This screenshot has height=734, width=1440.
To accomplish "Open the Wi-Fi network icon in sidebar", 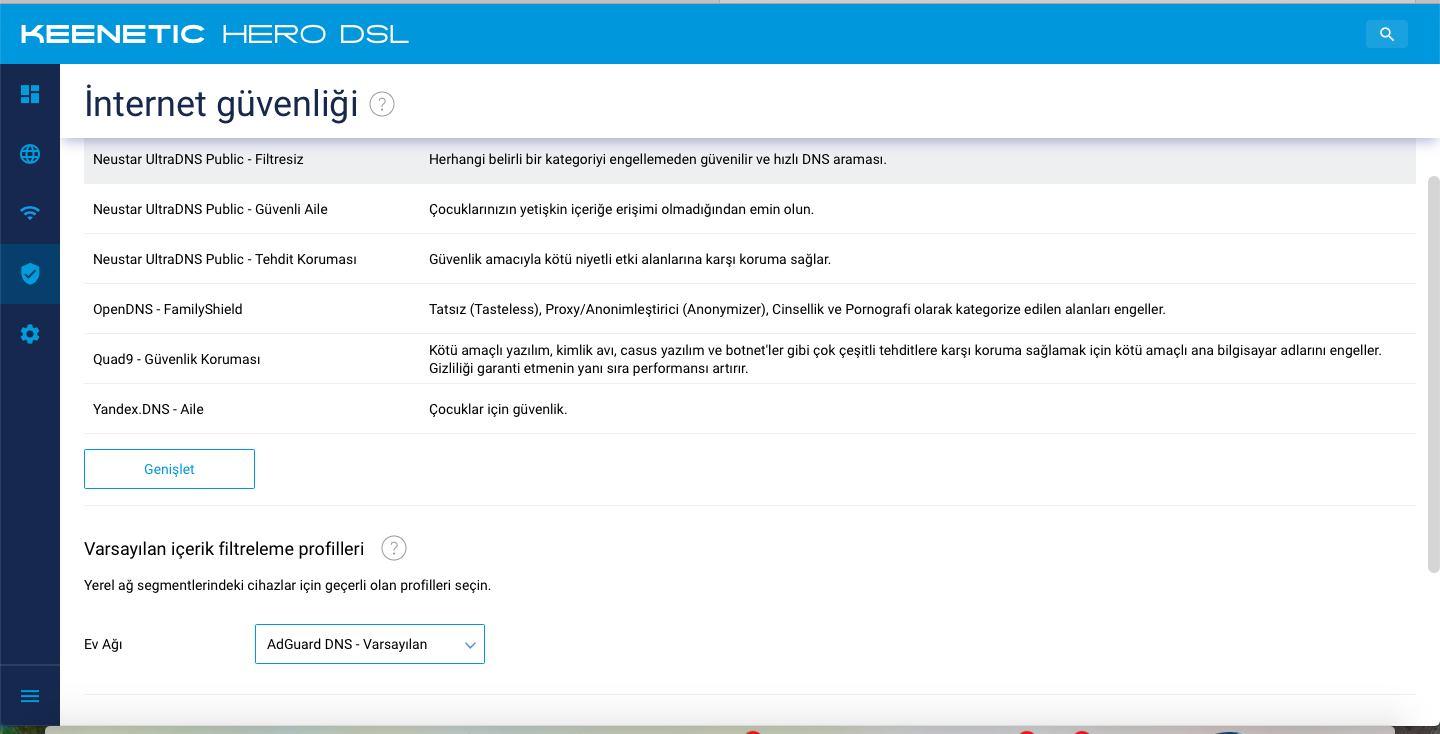I will click(x=30, y=213).
